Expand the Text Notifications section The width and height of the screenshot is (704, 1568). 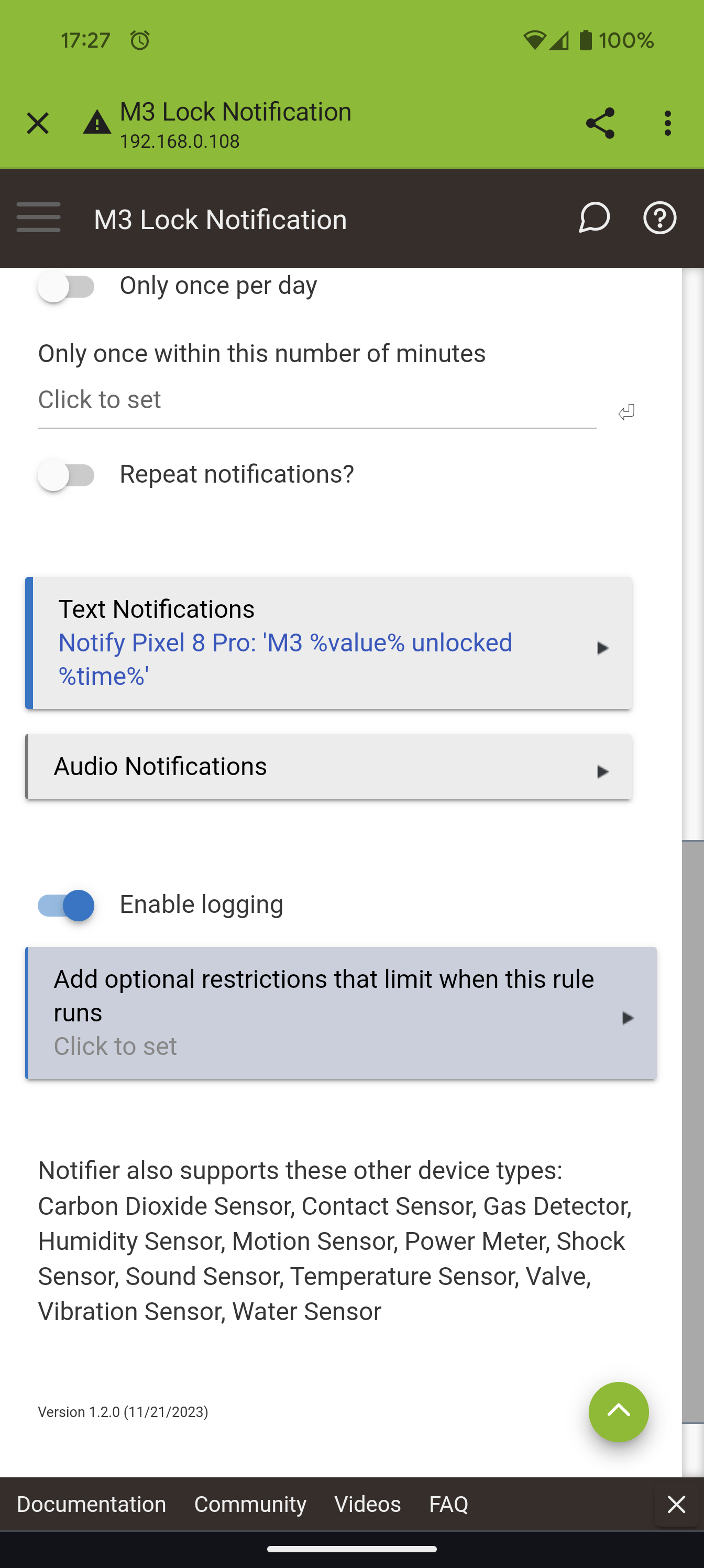click(328, 643)
